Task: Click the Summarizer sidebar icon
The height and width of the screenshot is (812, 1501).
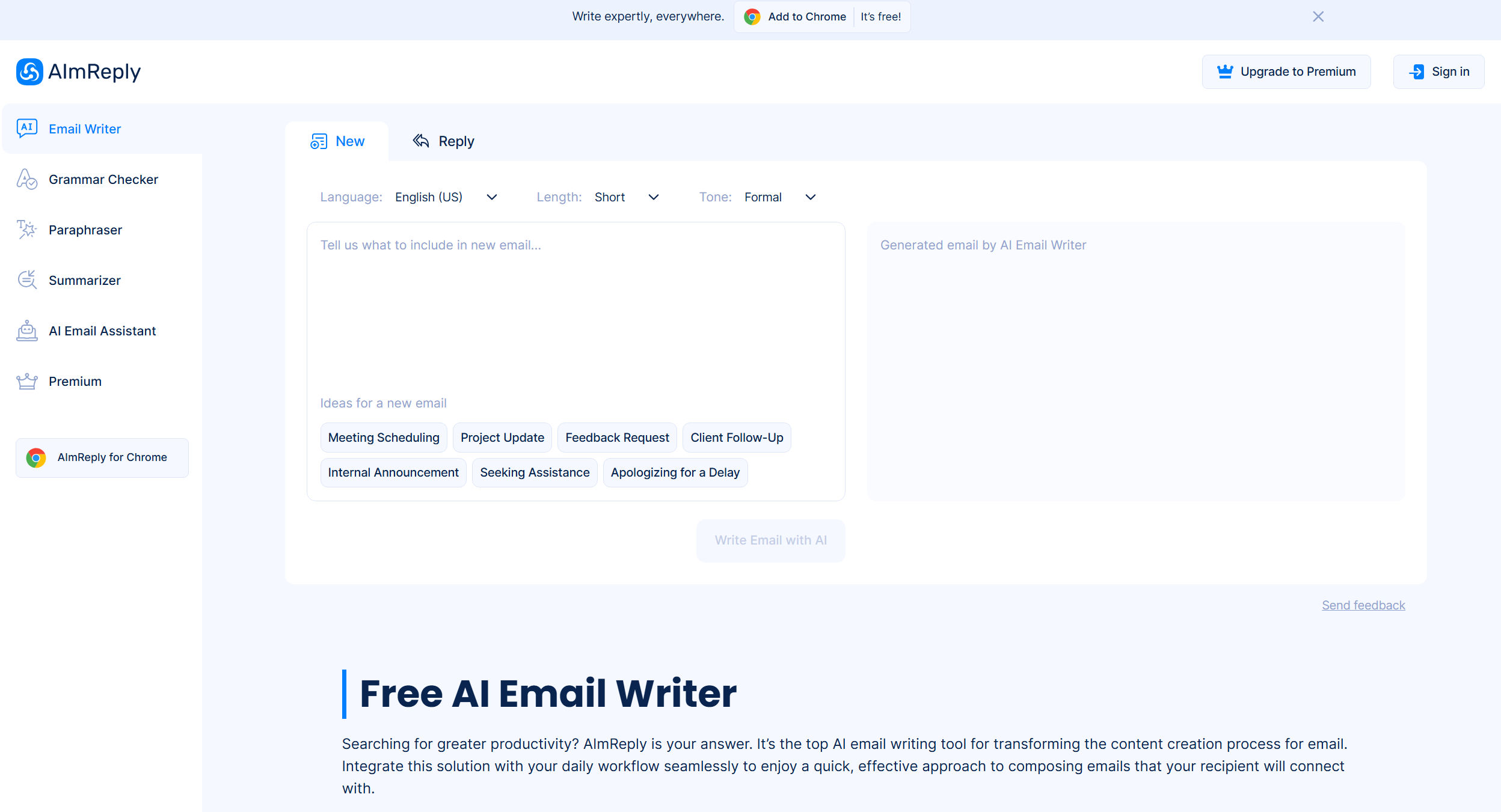Action: [27, 280]
